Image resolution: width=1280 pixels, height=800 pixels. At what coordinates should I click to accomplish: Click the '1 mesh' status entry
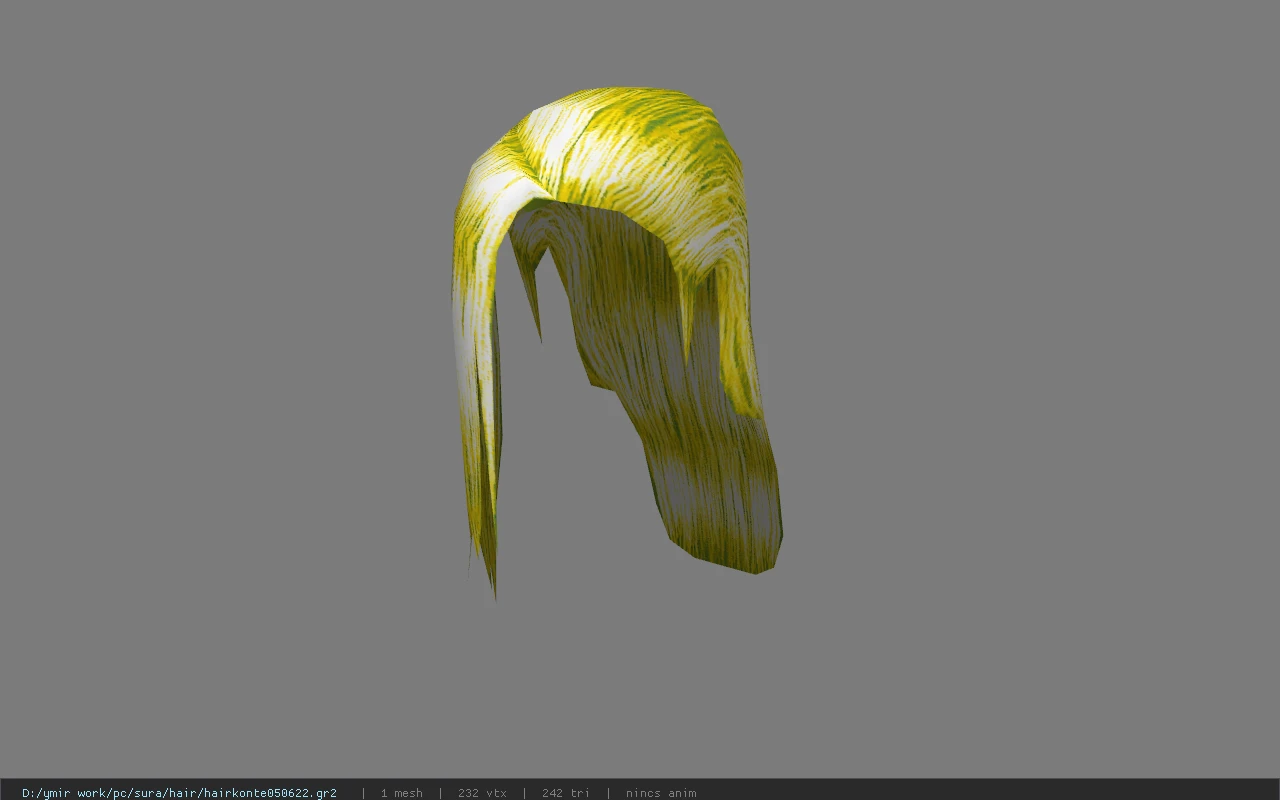point(401,793)
